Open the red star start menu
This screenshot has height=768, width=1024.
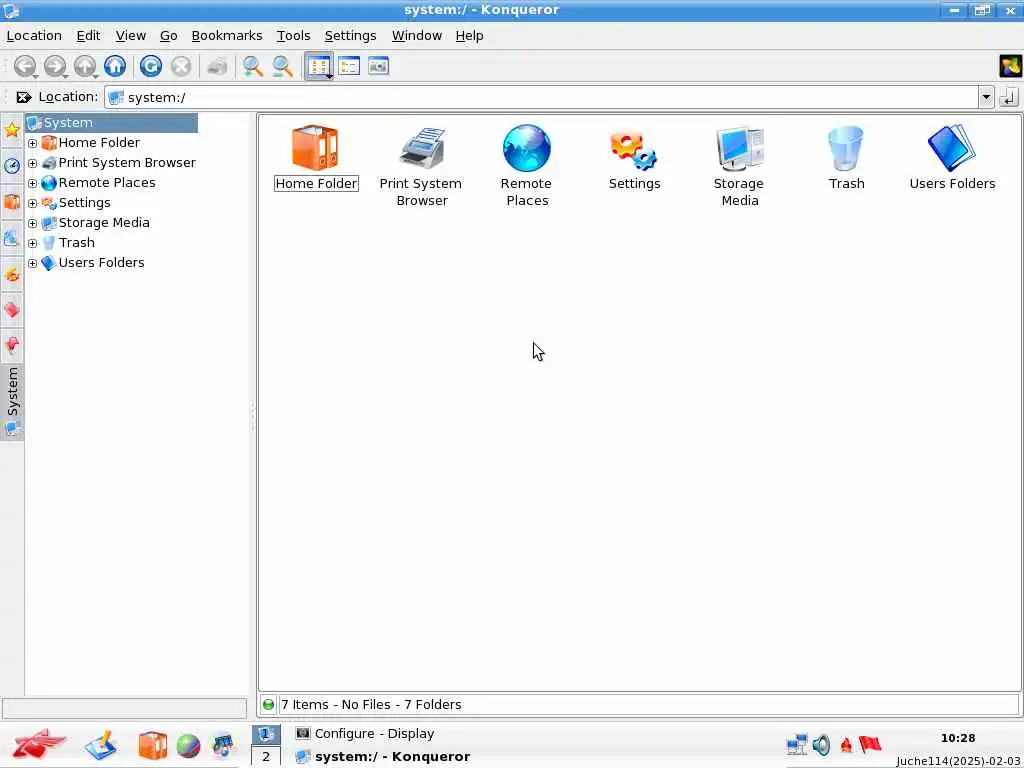[38, 744]
